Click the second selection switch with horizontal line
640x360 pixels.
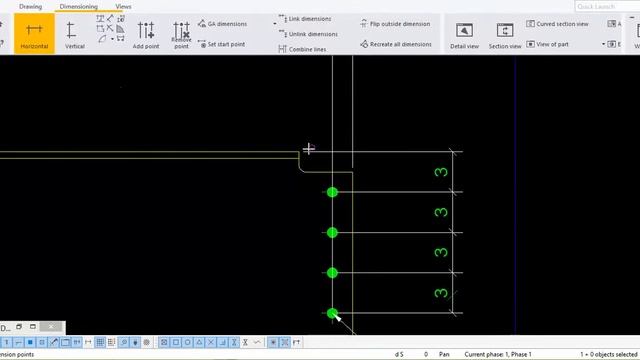pos(18,342)
